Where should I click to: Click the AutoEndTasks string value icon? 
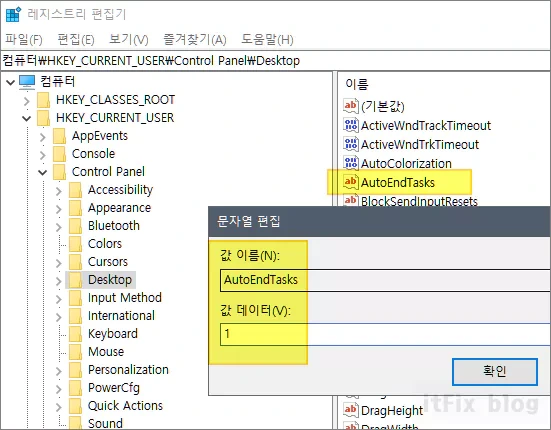[351, 182]
